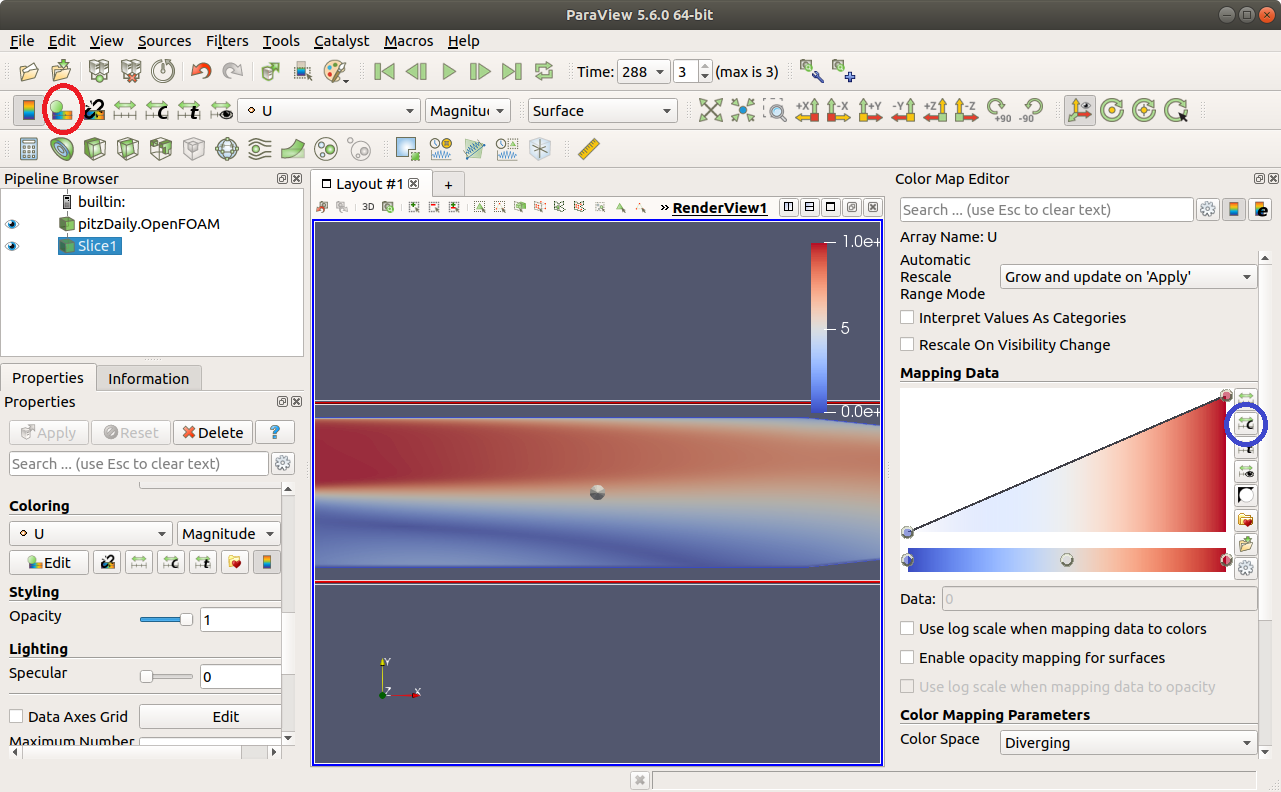Click the Ruler tool icon
Image resolution: width=1281 pixels, height=792 pixels.
[588, 149]
